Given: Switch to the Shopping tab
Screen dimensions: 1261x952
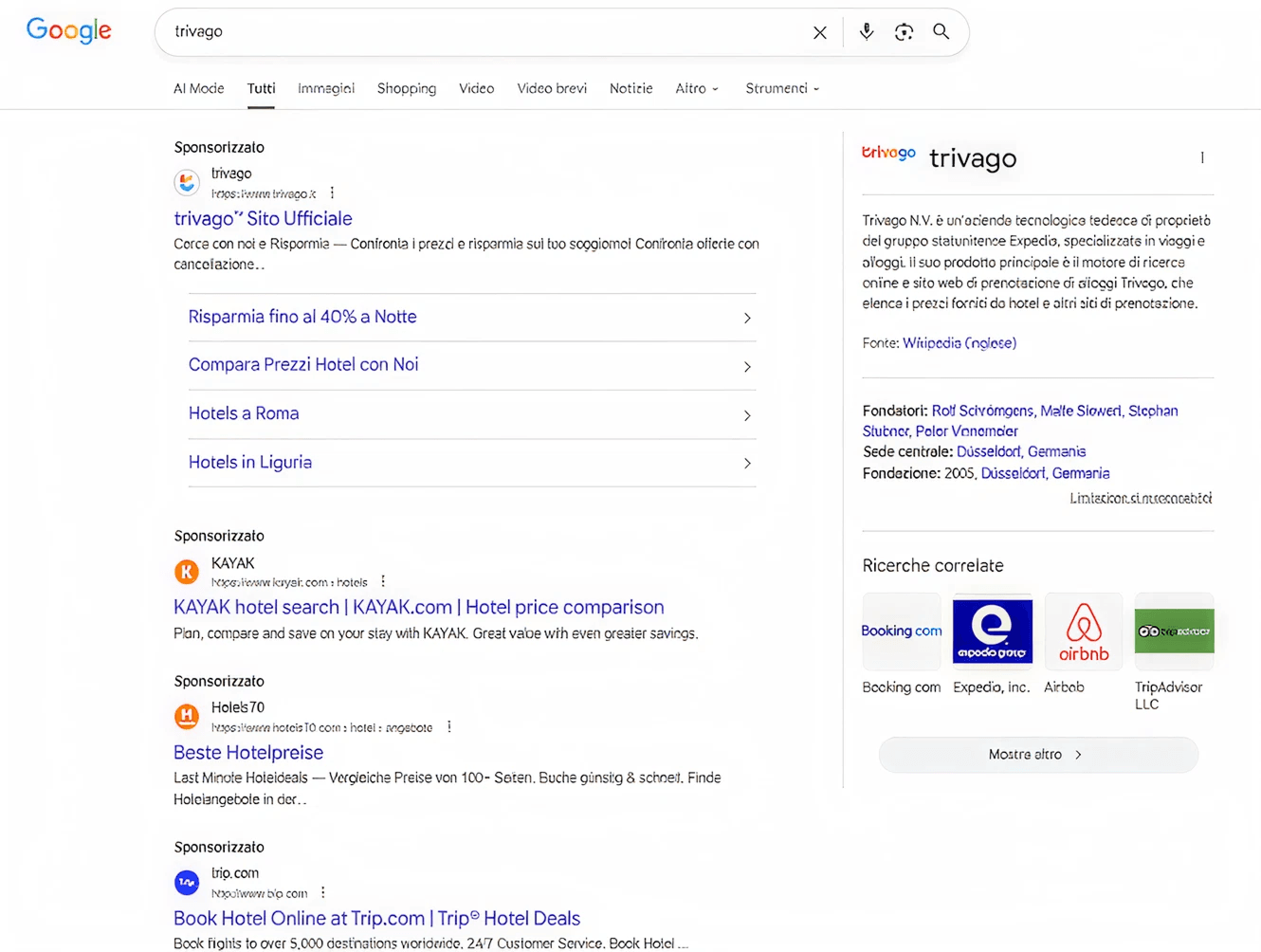Looking at the screenshot, I should coord(406,88).
